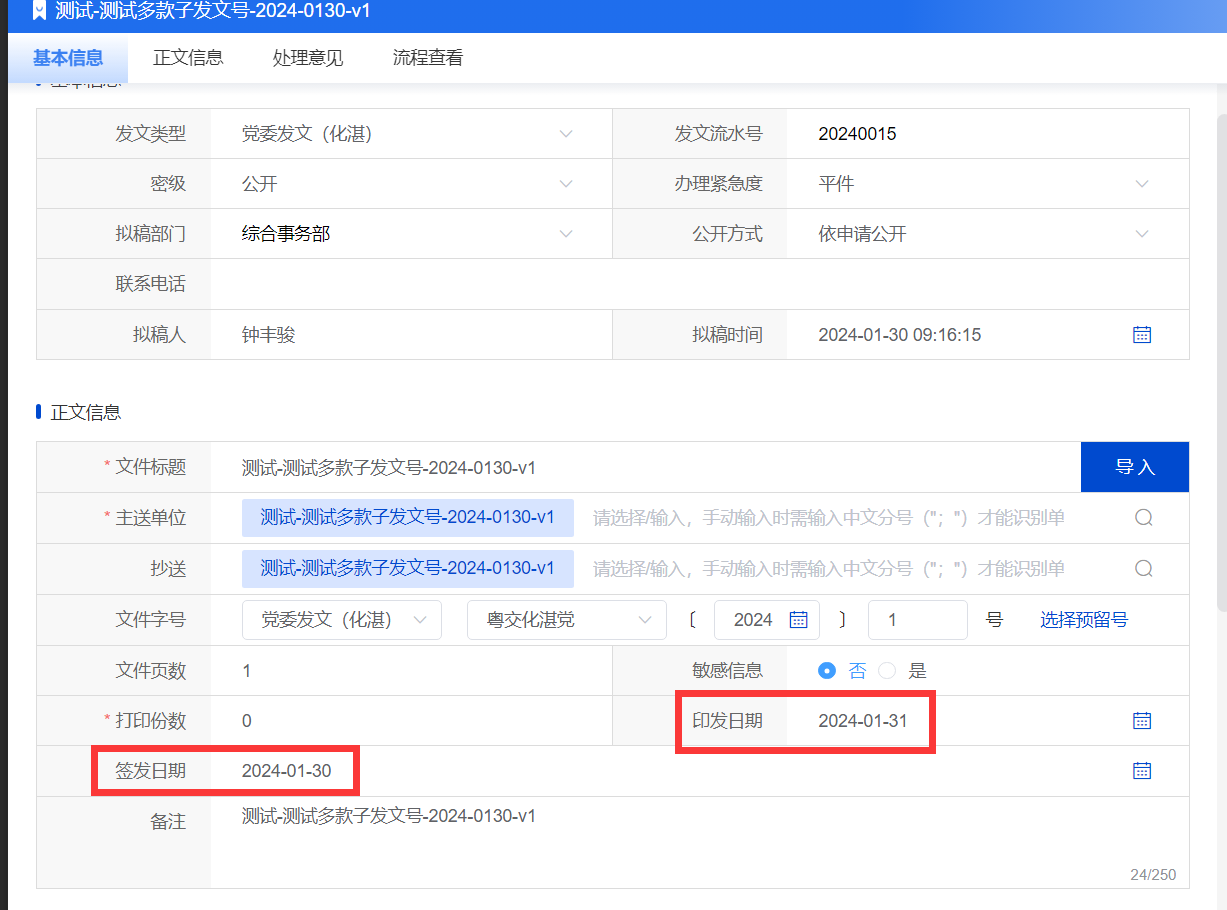Click the year field showing 2024

pos(767,620)
